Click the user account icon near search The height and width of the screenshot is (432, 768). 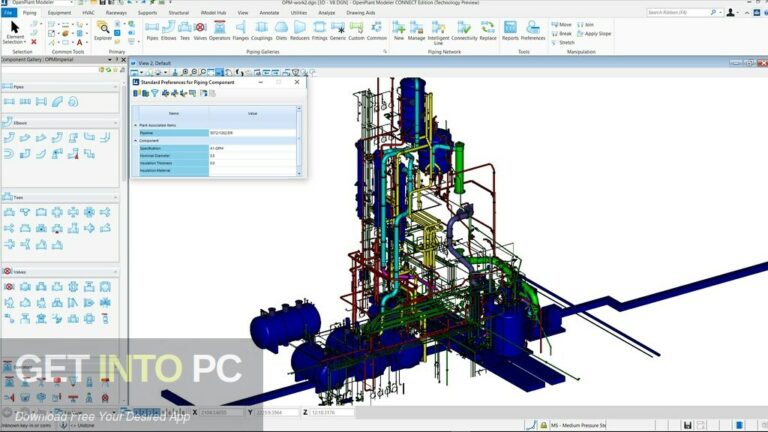click(730, 12)
